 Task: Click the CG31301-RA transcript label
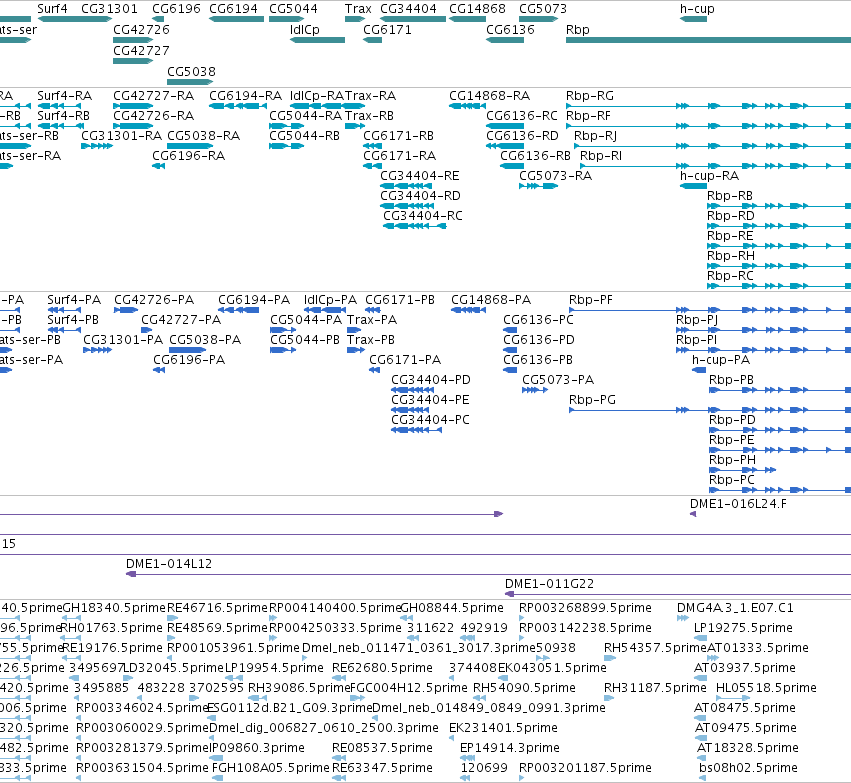pos(122,136)
